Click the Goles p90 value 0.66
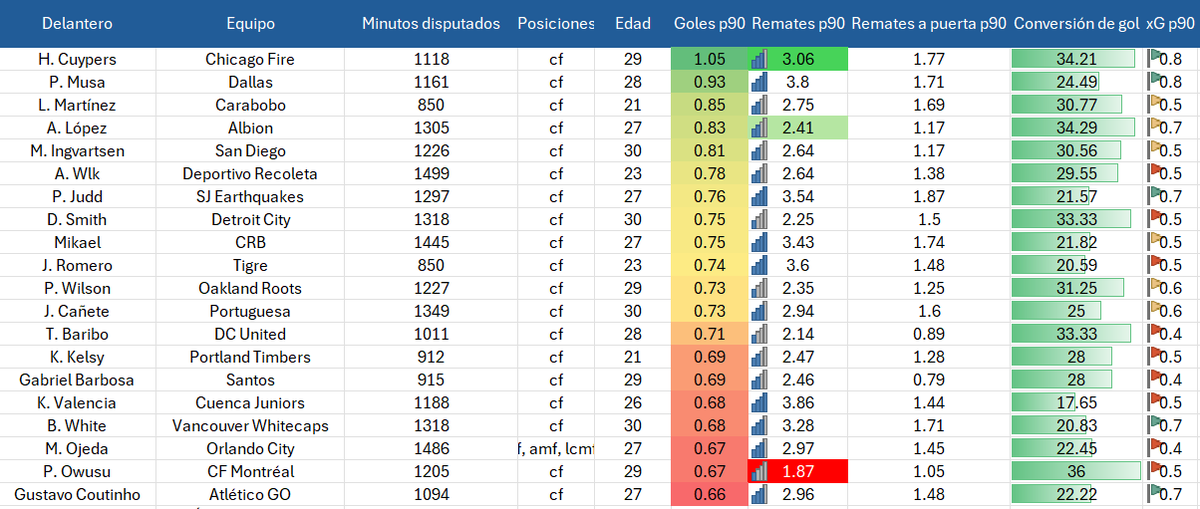The image size is (1200, 509). point(709,495)
